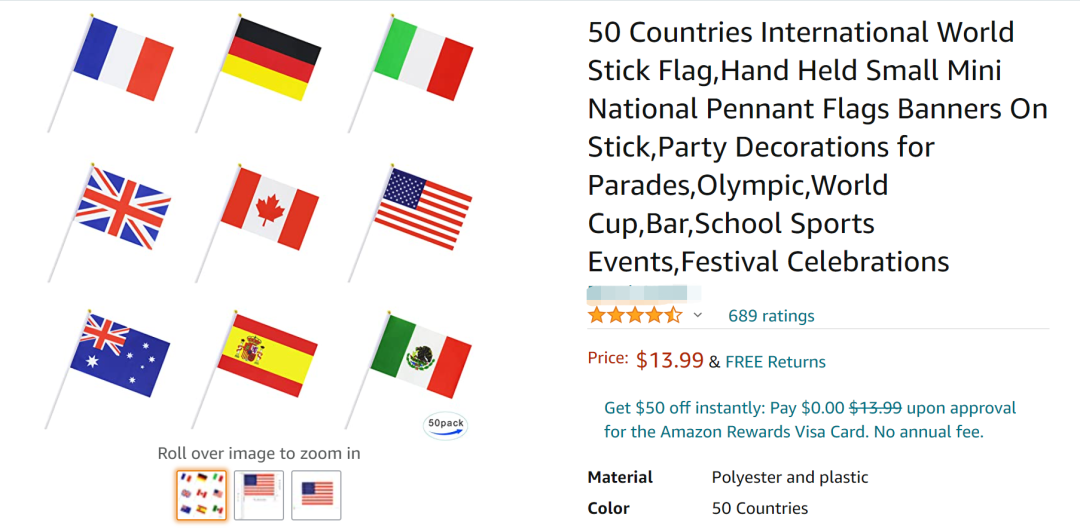Click the four-and-a-half star rating
Image resolution: width=1080 pixels, height=530 pixels.
635,316
